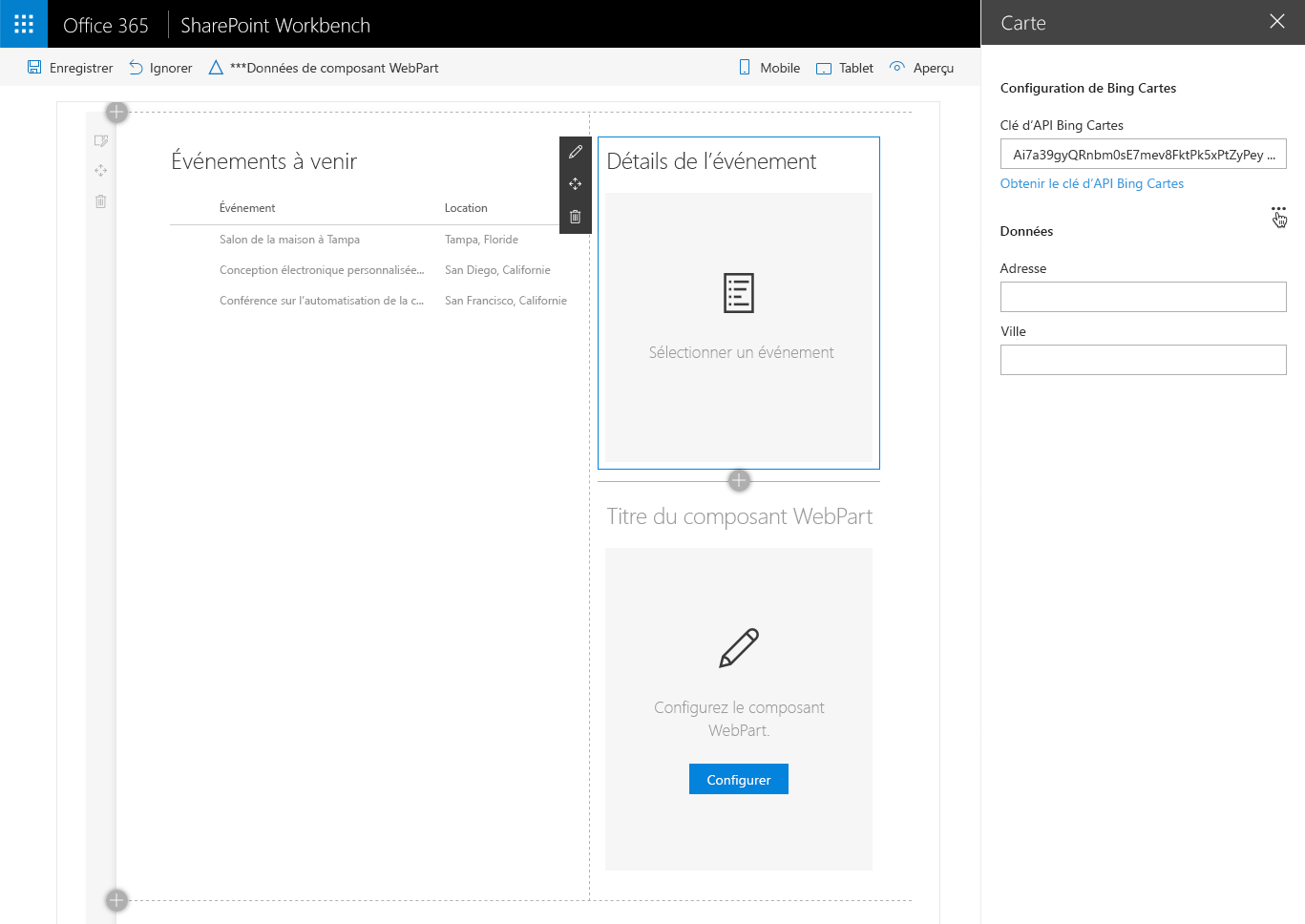Delete the section via left trash icon

100,201
